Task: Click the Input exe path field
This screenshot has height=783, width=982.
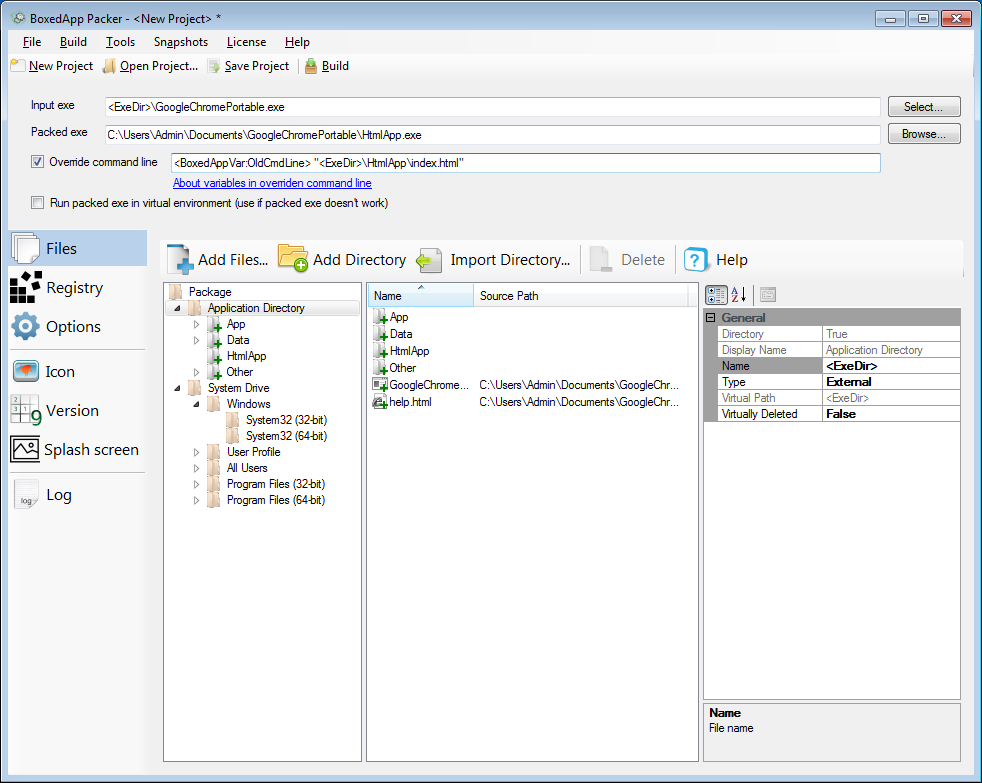Action: click(492, 106)
